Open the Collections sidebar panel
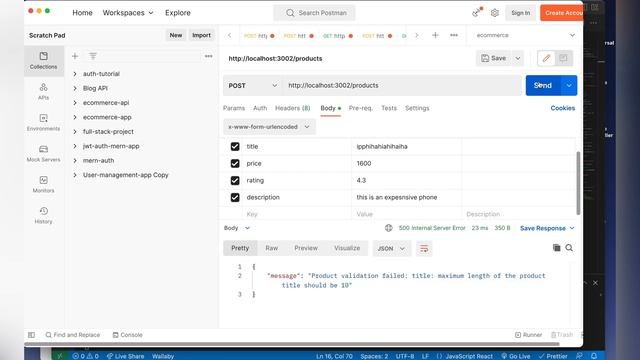The width and height of the screenshot is (640, 360). [x=43, y=60]
